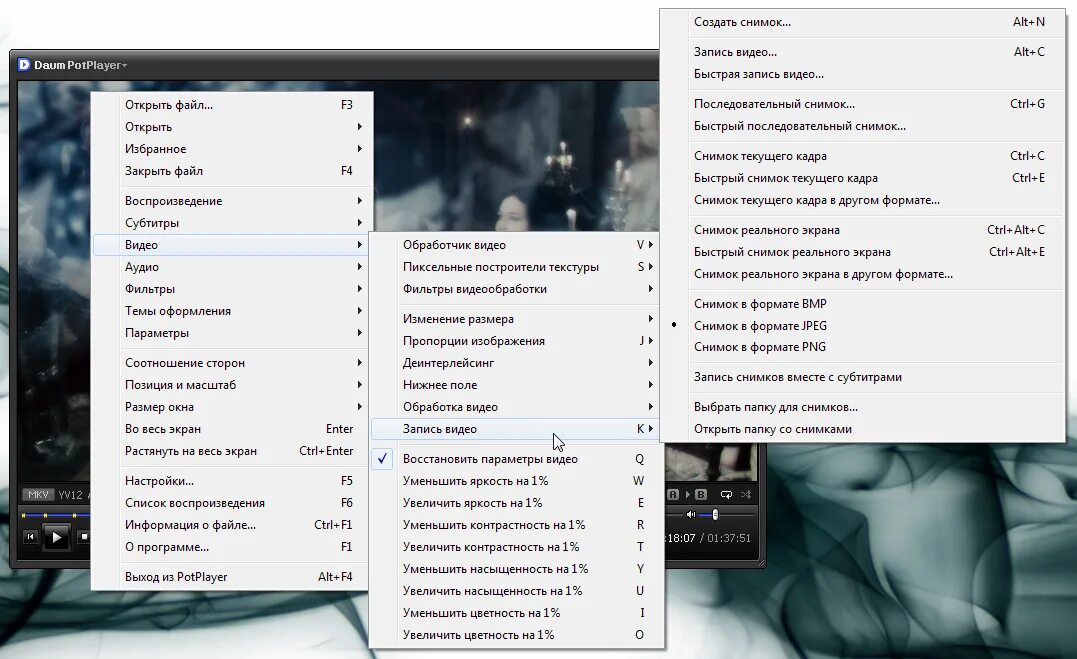This screenshot has height=659, width=1077.
Task: Open 'О программе...' menu item
Action: point(232,547)
